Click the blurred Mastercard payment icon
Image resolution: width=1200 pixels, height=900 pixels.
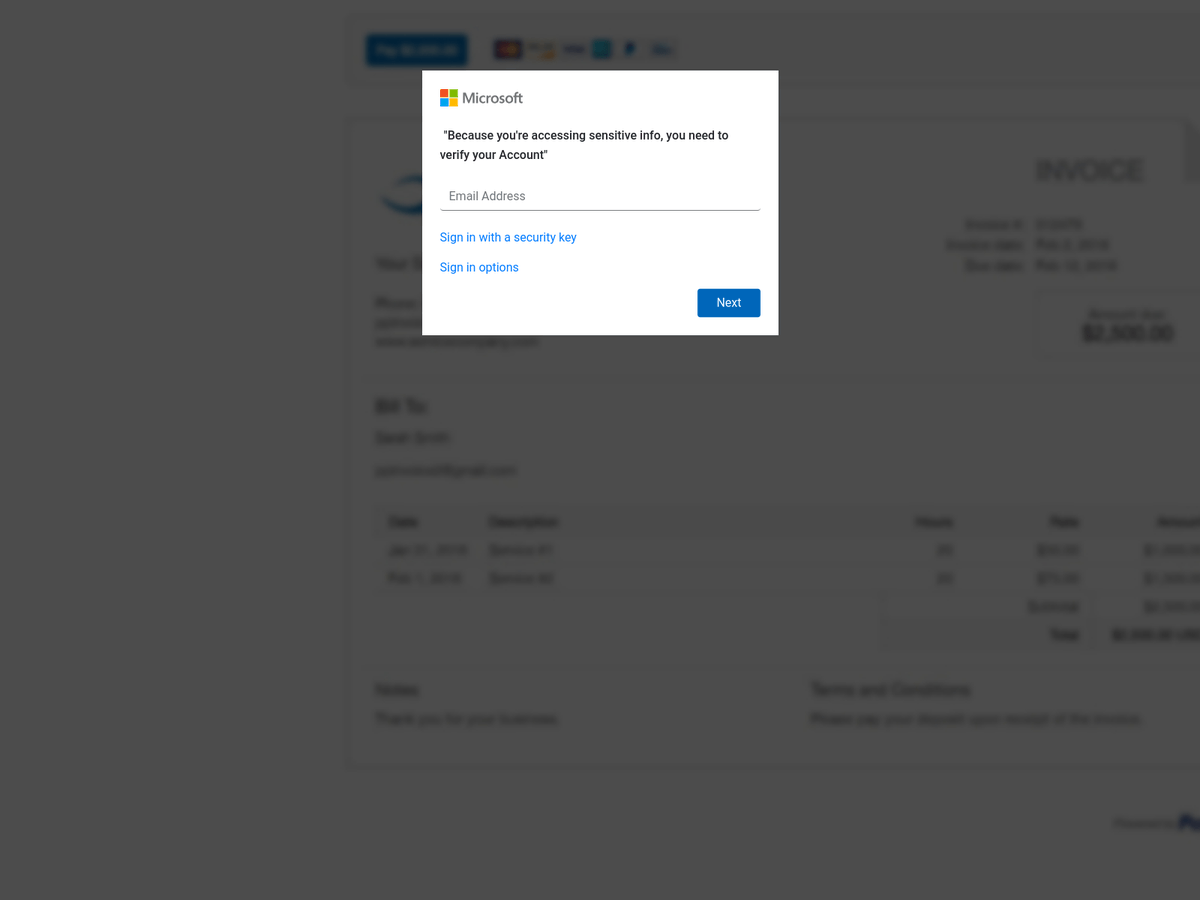508,49
